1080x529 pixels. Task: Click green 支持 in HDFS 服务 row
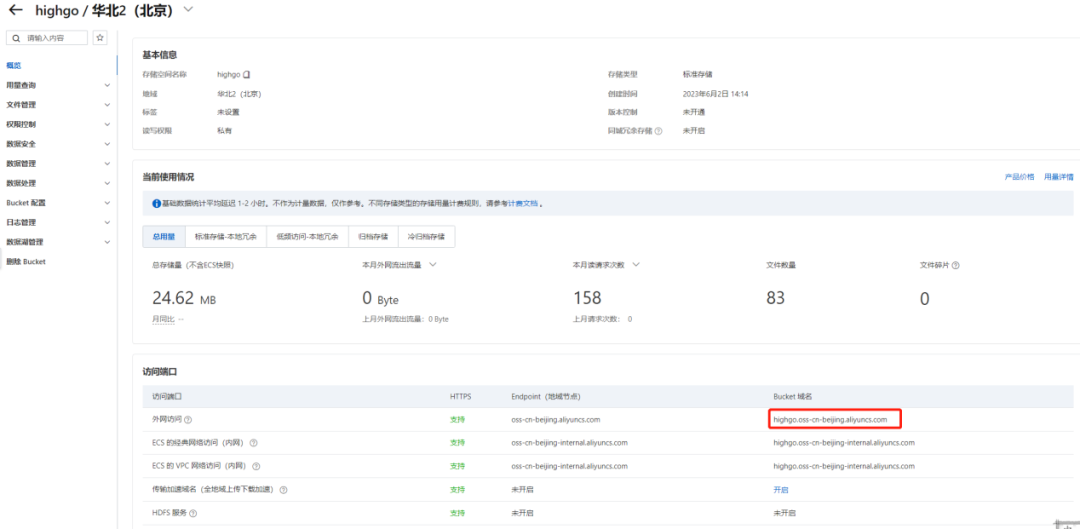457,513
